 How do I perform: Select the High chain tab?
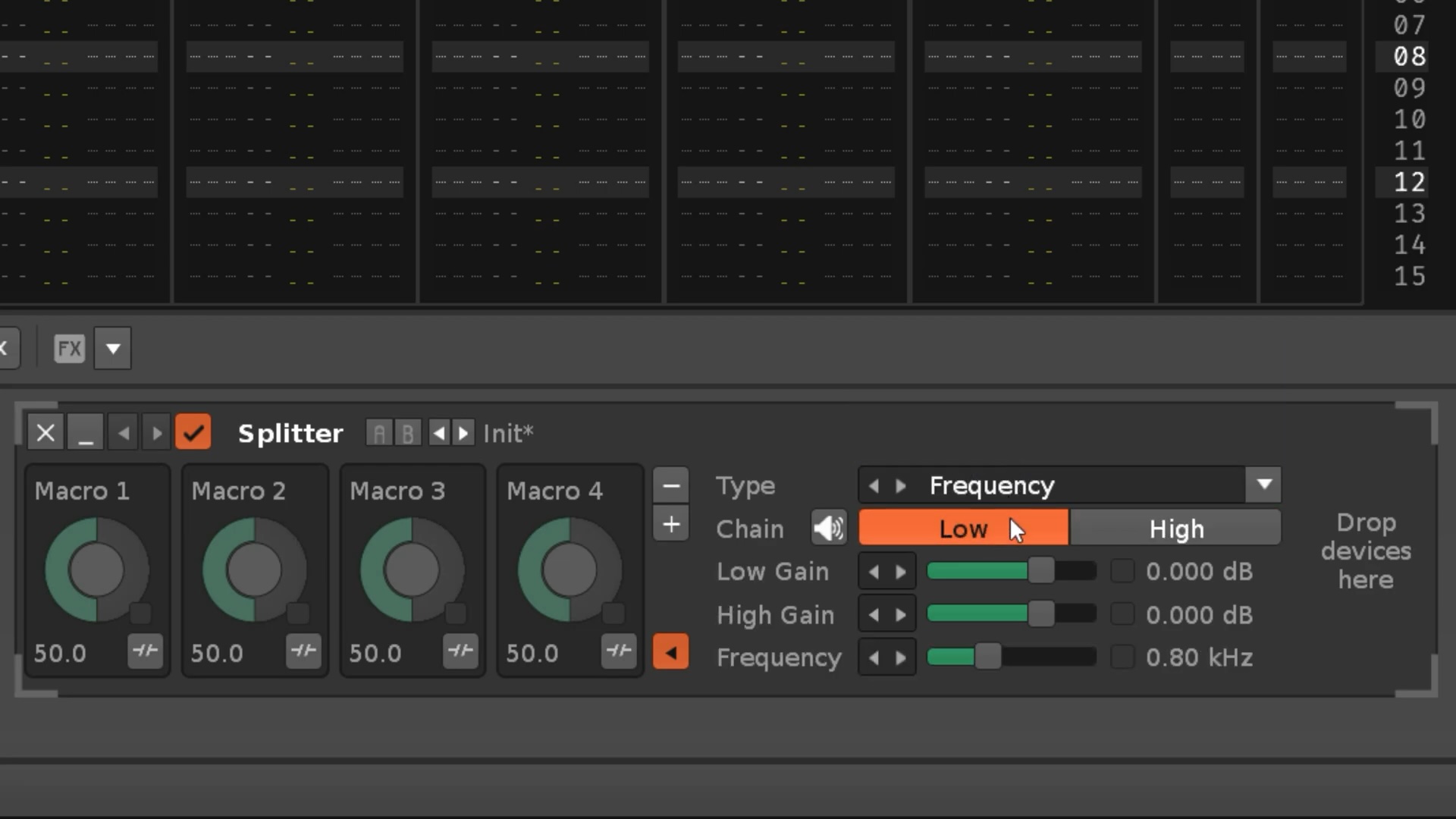click(x=1175, y=529)
